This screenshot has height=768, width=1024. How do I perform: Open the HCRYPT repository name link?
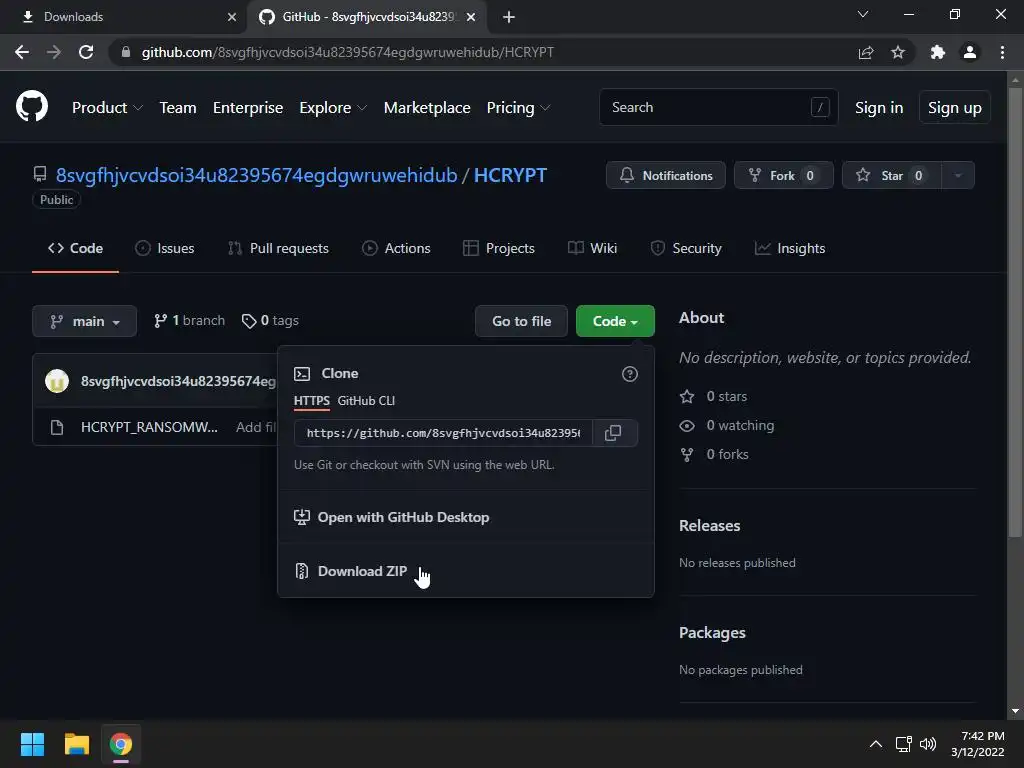510,176
